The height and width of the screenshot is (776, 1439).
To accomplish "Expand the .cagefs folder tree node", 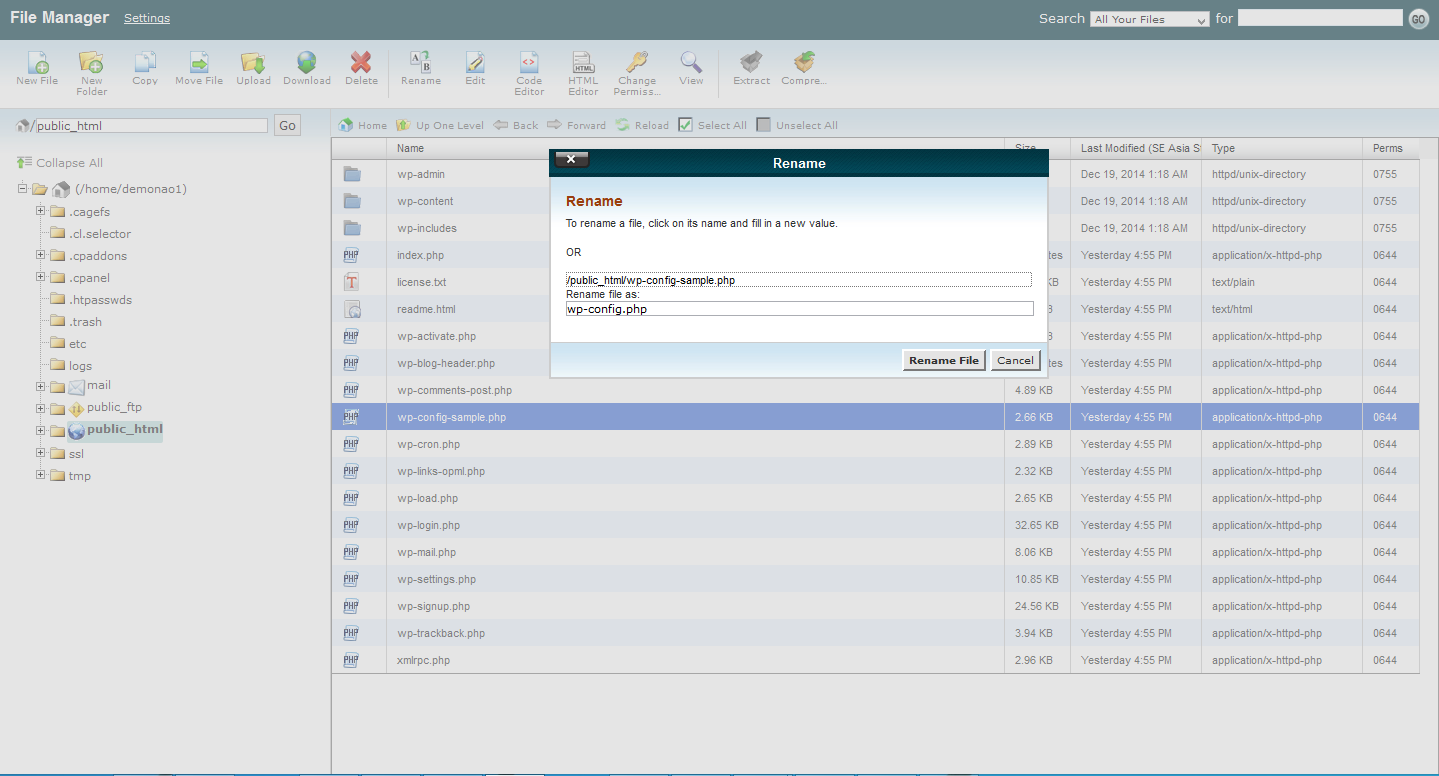I will (x=41, y=211).
